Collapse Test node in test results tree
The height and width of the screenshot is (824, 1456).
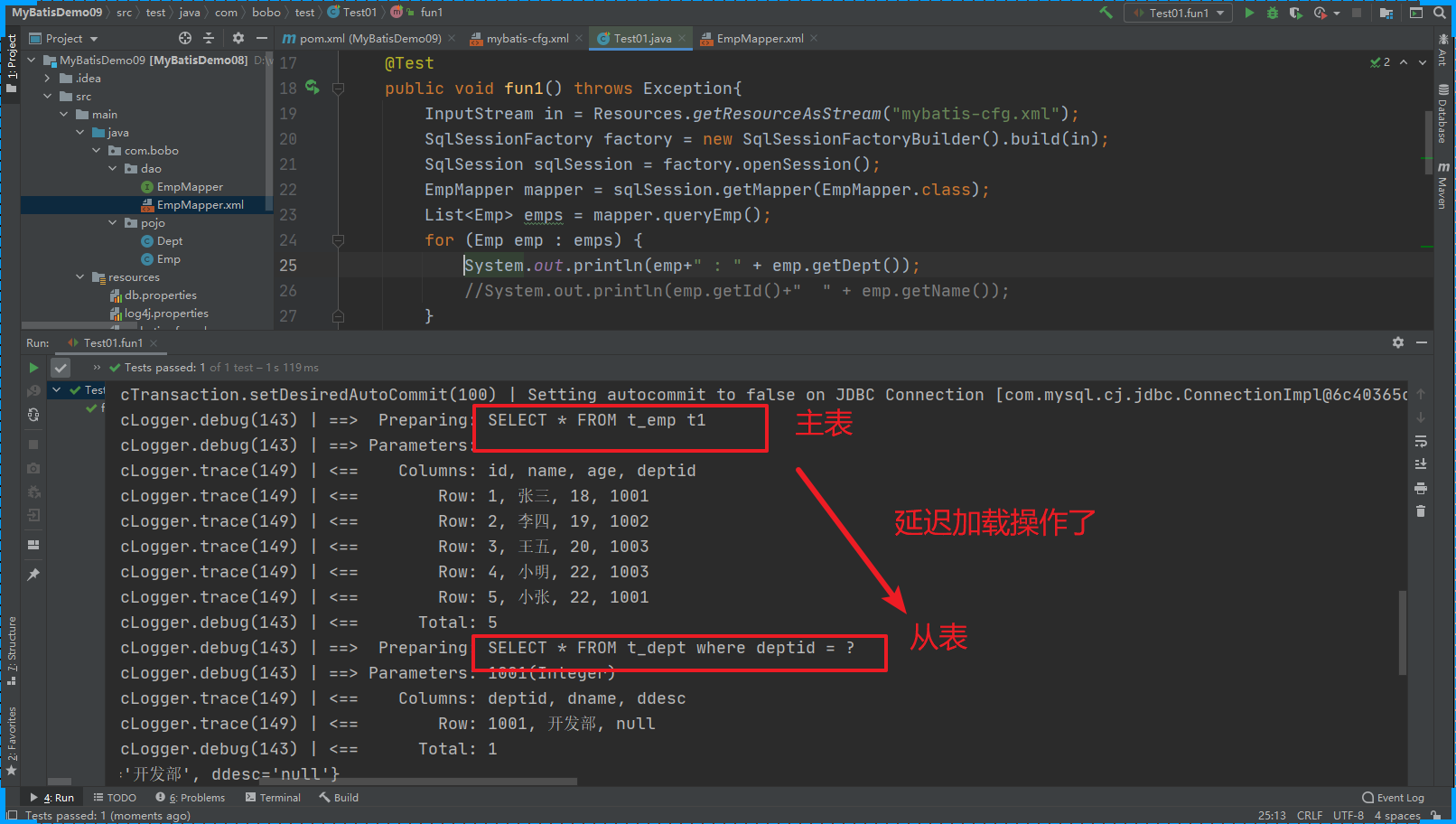coord(57,390)
